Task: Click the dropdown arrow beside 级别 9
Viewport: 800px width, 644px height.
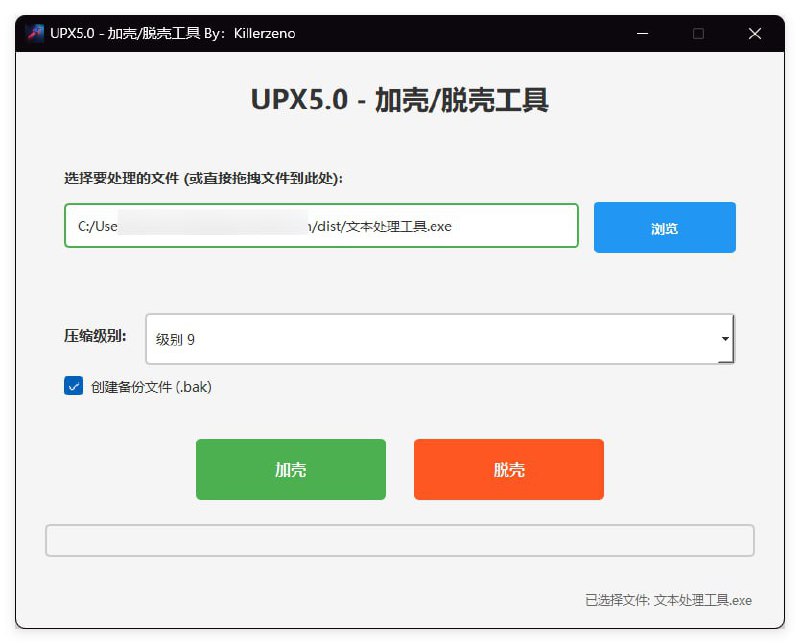Action: tap(725, 339)
